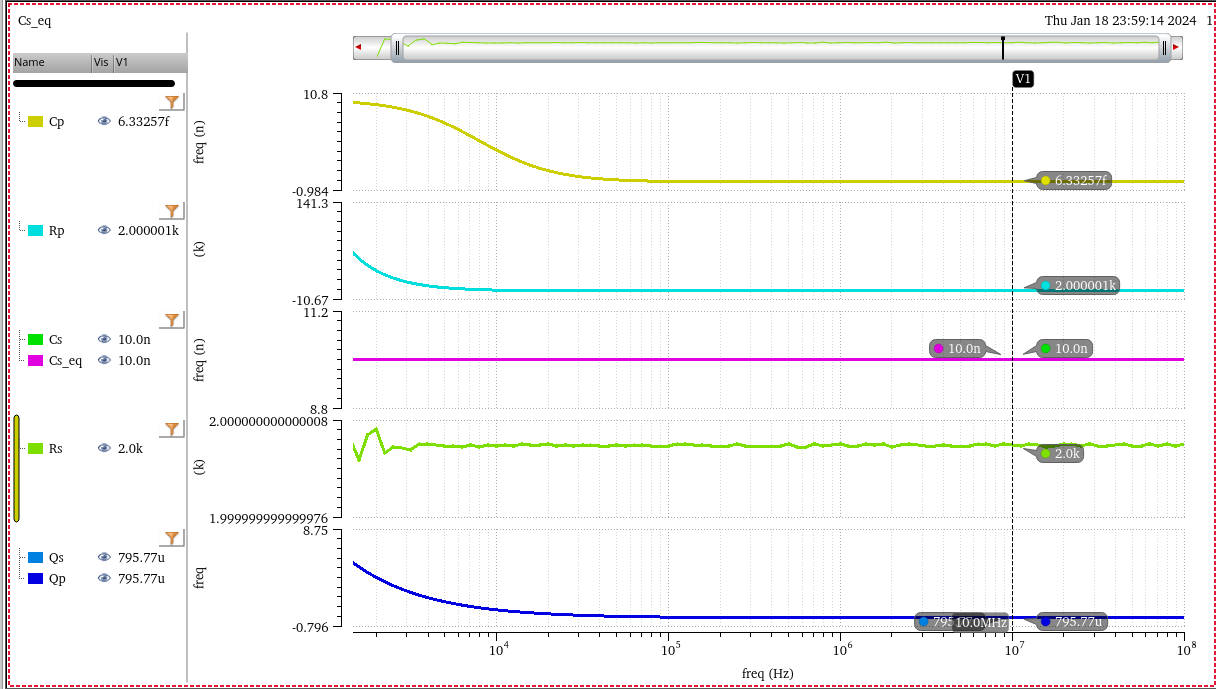Image resolution: width=1216 pixels, height=689 pixels.
Task: Select the Rp trace name in the legend
Action: pyautogui.click(x=57, y=230)
